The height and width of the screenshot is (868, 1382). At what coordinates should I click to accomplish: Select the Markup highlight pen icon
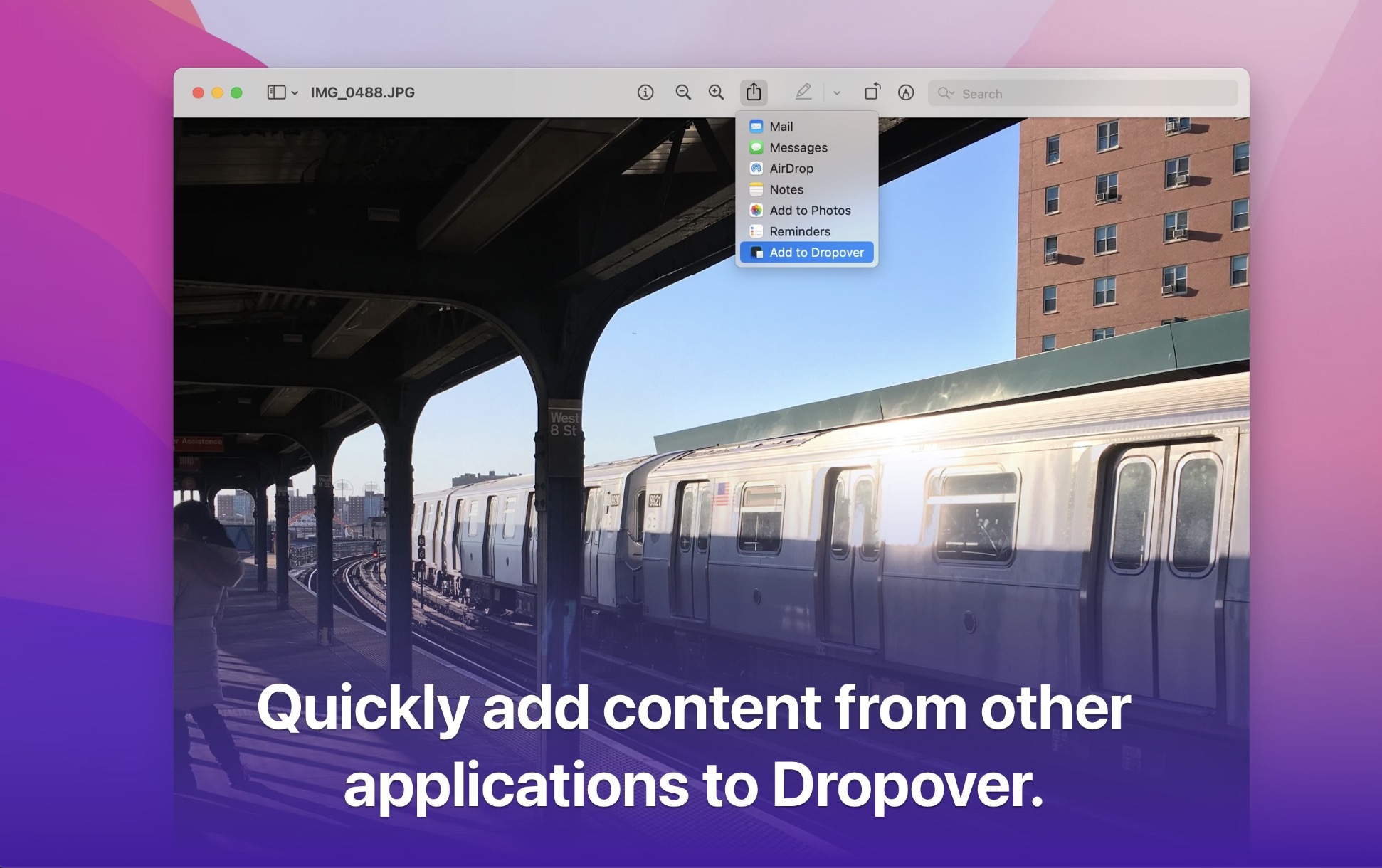[803, 92]
